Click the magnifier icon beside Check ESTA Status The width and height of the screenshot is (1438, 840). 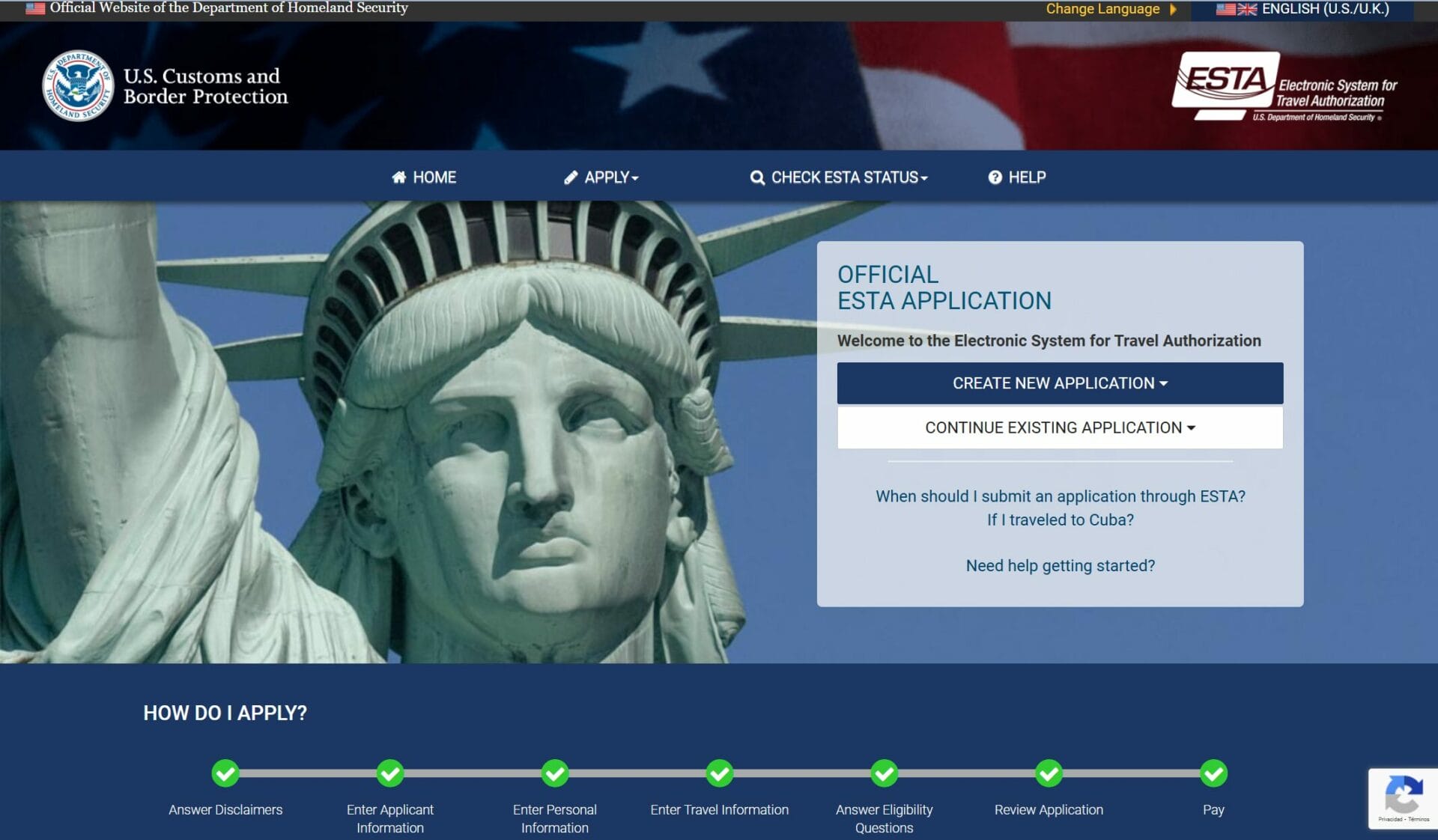click(757, 177)
